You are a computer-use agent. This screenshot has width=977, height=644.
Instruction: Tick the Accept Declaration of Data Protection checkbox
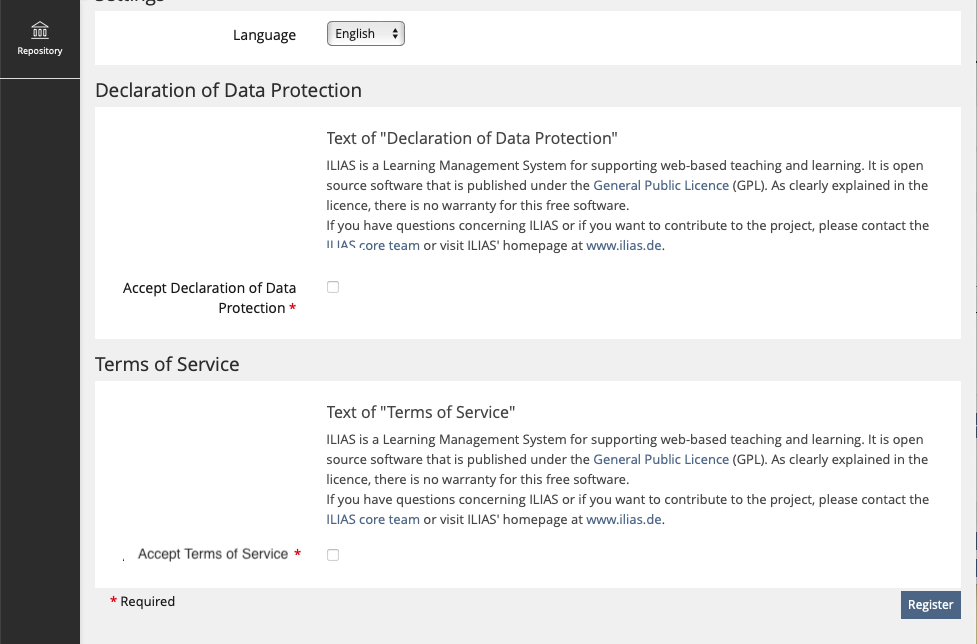coord(333,287)
